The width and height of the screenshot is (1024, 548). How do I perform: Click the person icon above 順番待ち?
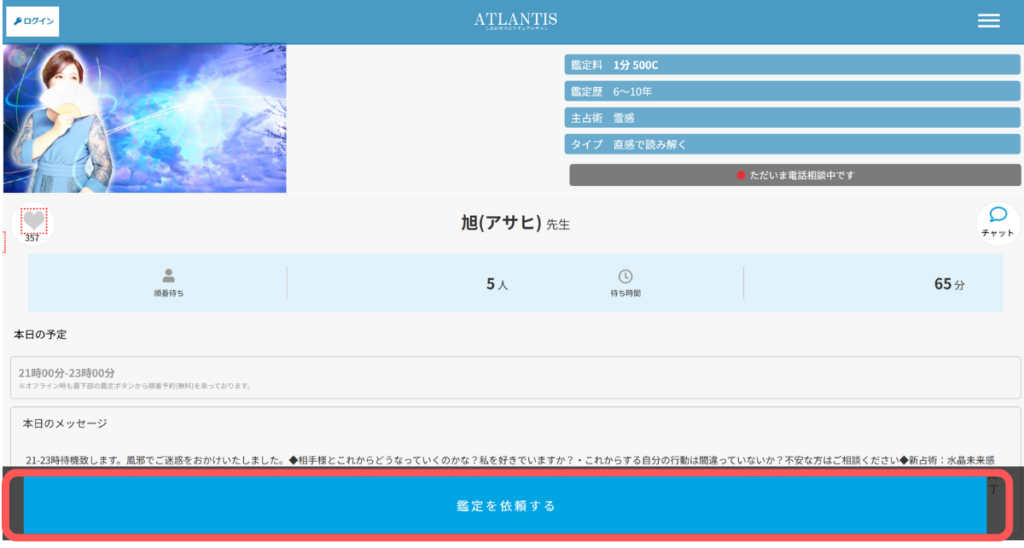[168, 275]
